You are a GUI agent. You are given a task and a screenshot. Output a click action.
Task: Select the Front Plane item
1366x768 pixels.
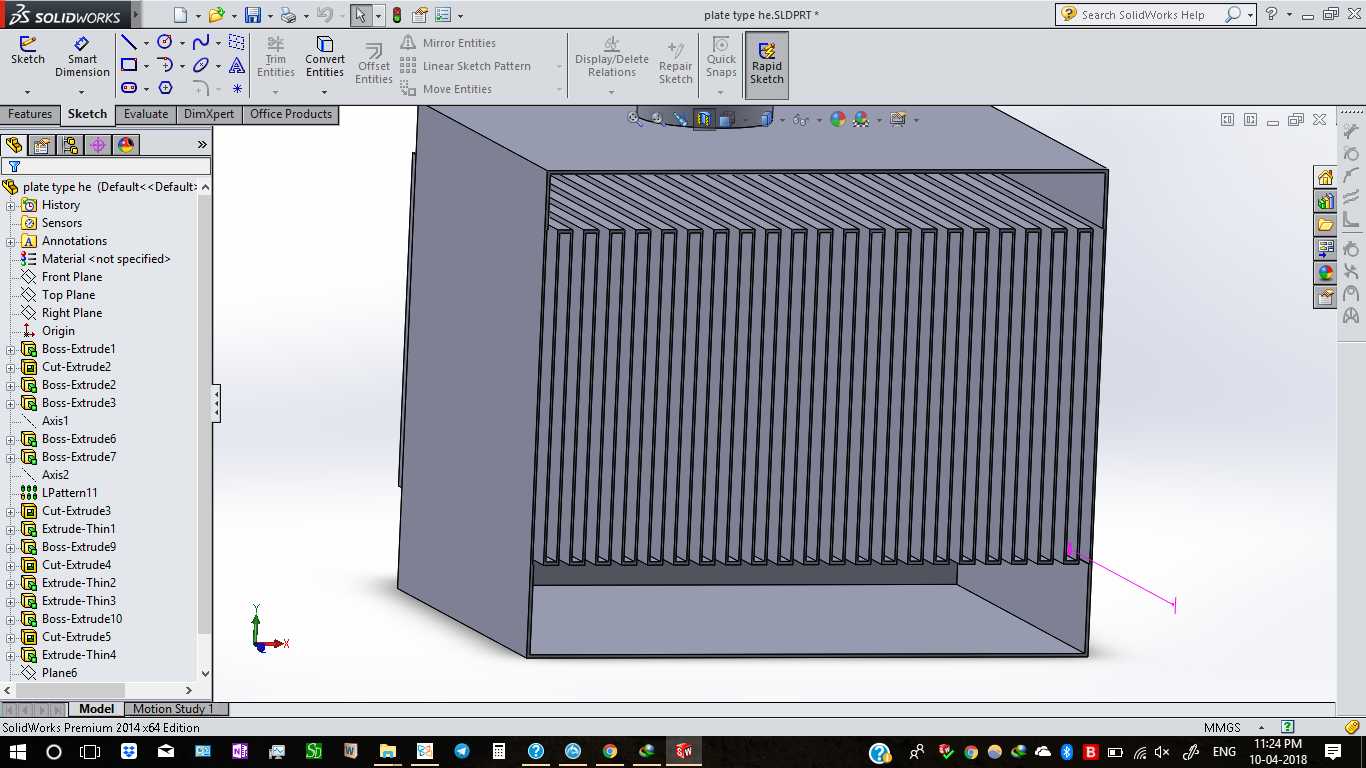pos(72,277)
